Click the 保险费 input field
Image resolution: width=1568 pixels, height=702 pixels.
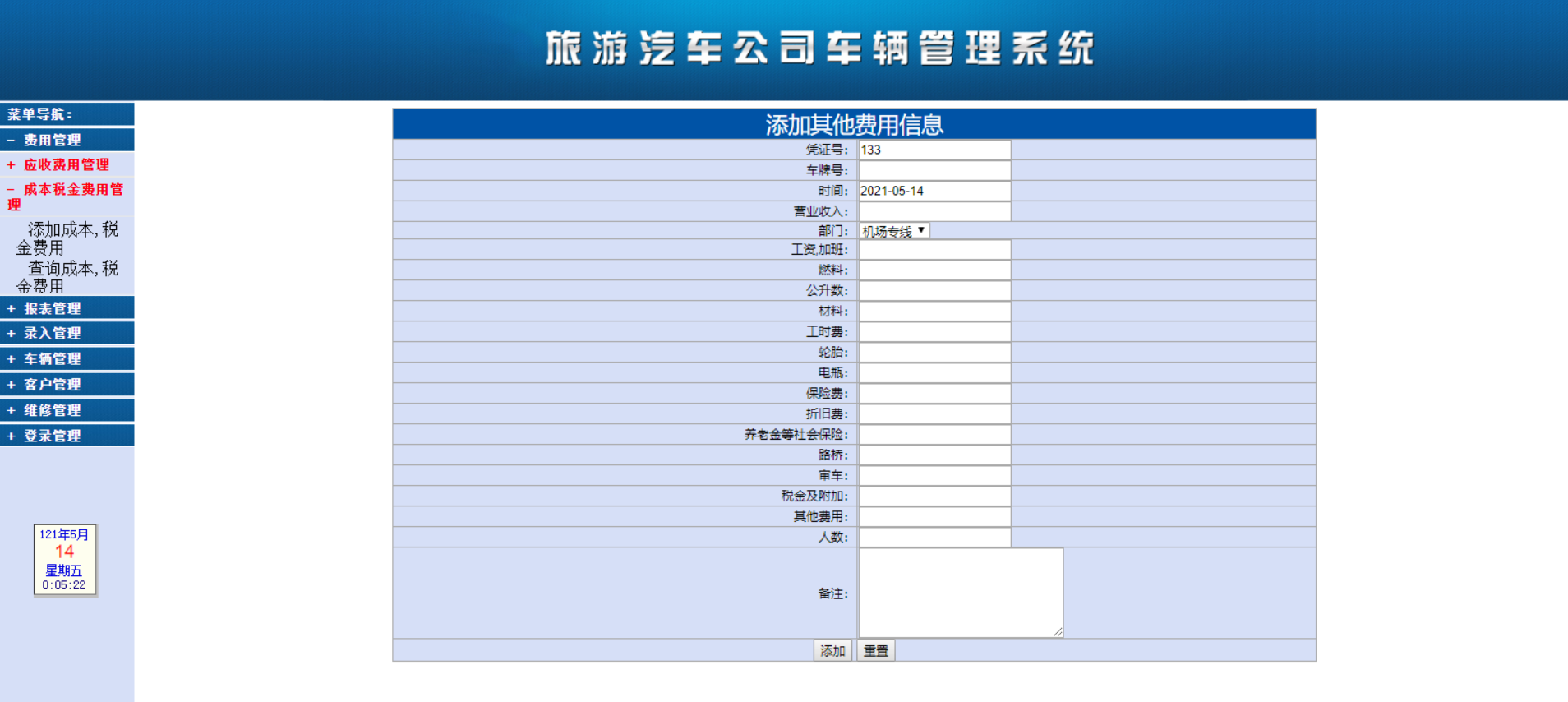pyautogui.click(x=934, y=393)
